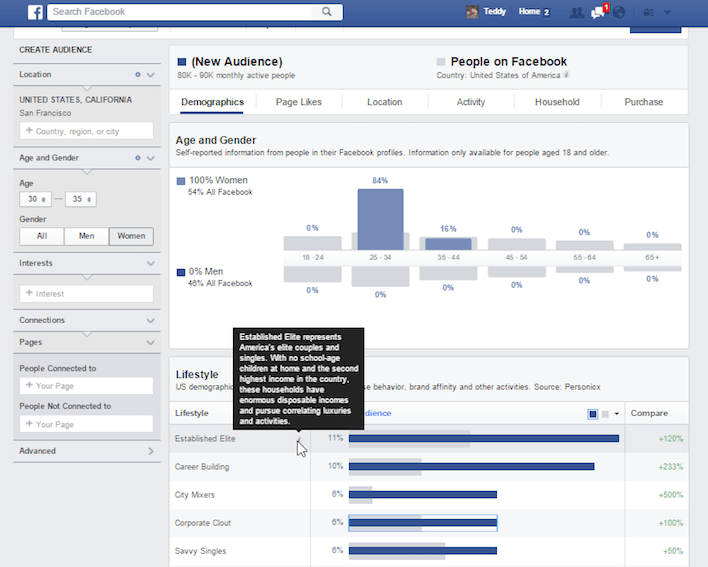The image size is (708, 567).
Task: Click in the Search Facebook field
Action: 179,12
